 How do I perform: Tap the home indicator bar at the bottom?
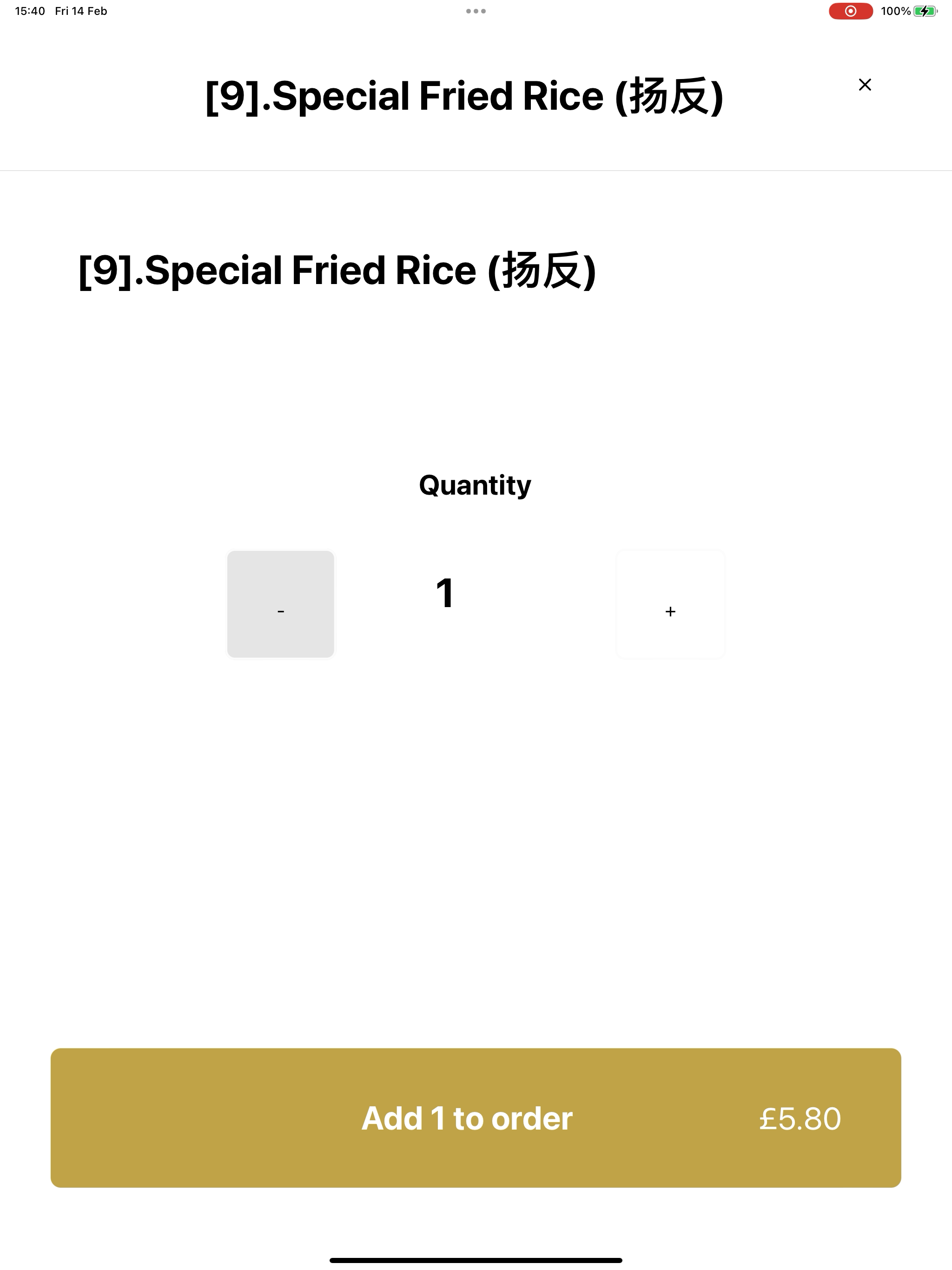[476, 1260]
